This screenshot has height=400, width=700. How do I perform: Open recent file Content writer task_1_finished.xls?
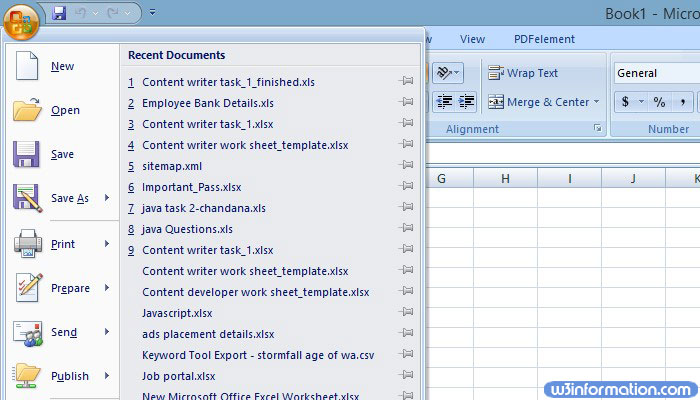point(228,82)
